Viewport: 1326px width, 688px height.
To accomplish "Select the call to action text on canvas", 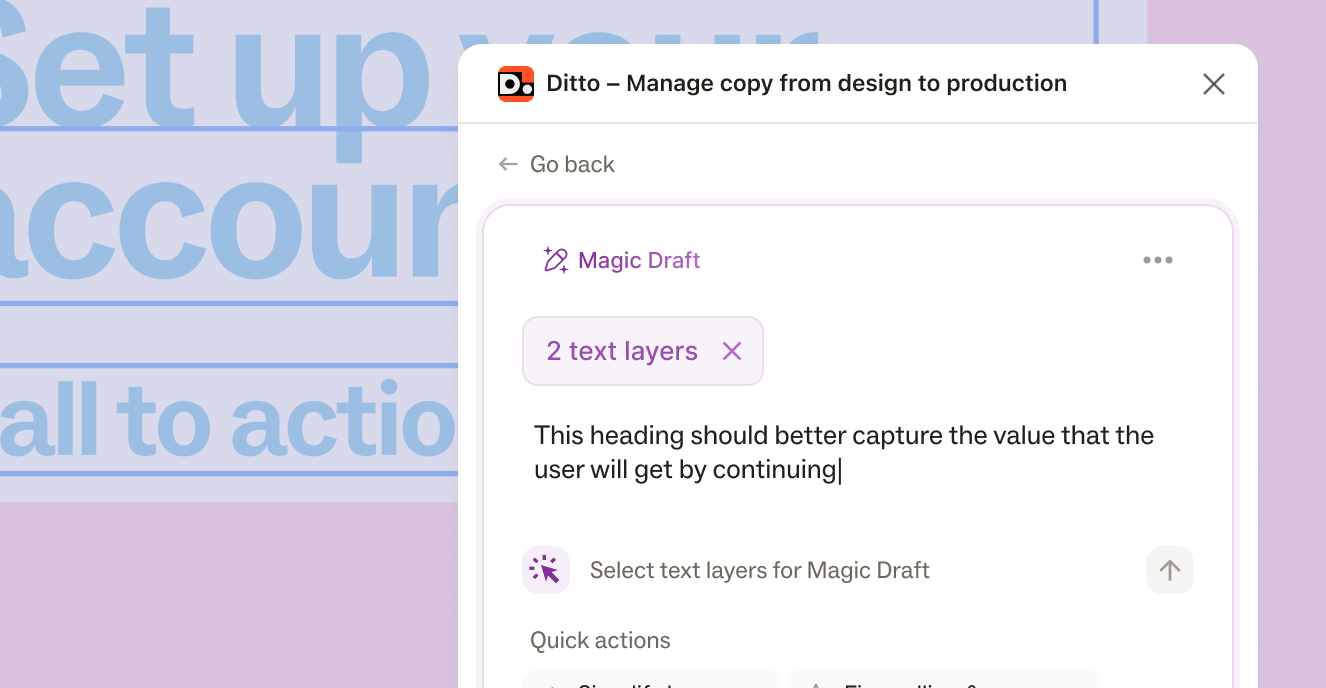I will pos(228,421).
